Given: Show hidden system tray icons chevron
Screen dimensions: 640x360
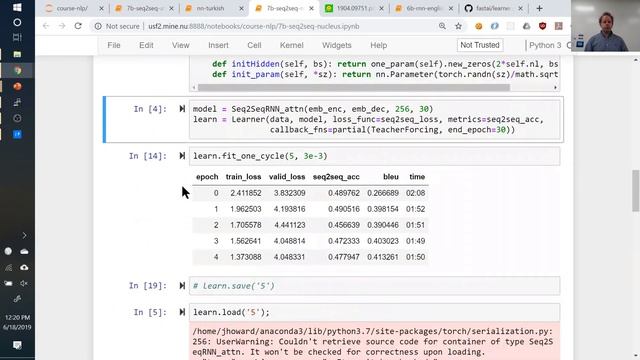Looking at the screenshot, I should [24, 236].
